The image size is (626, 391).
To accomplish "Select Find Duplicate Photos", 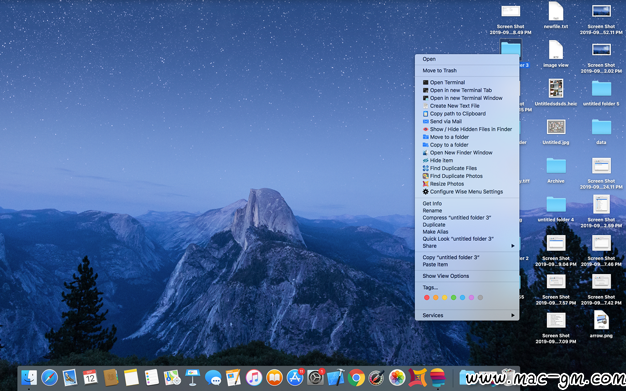I will pyautogui.click(x=467, y=176).
